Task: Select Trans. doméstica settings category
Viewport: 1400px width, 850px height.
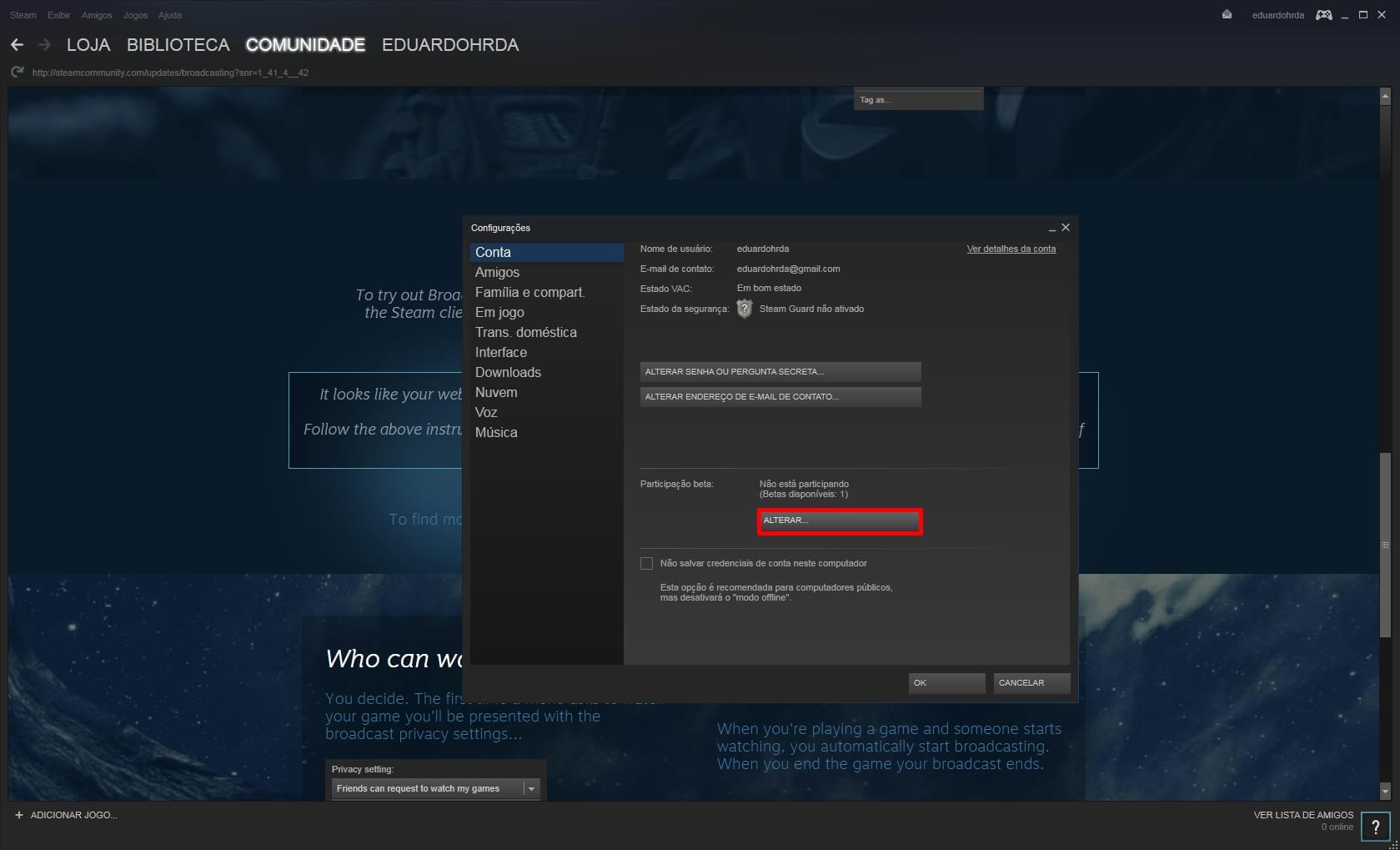Action: (x=547, y=332)
